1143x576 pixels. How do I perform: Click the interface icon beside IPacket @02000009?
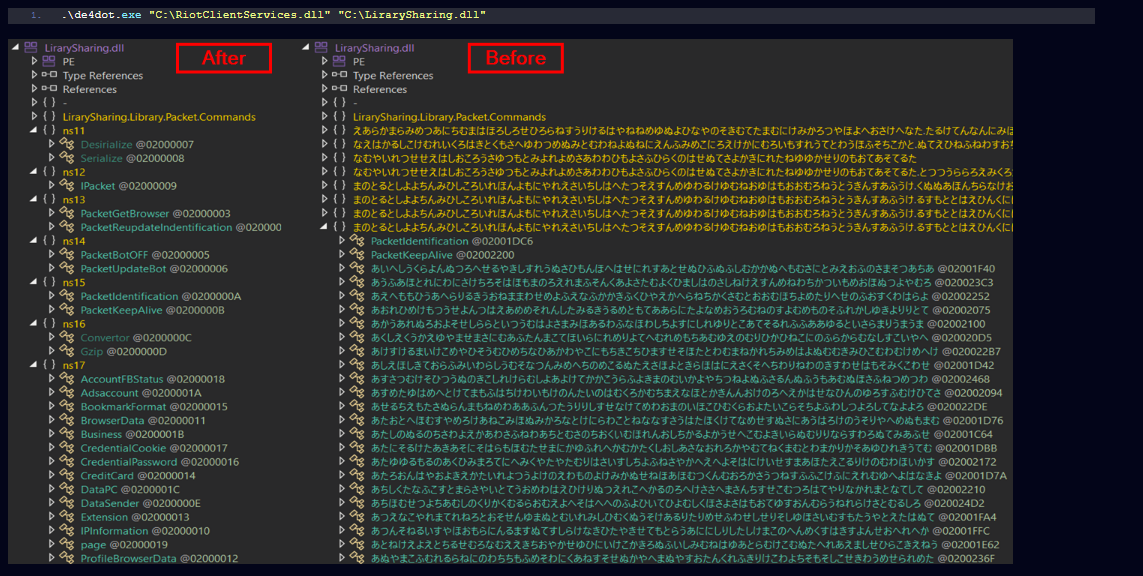[x=67, y=186]
